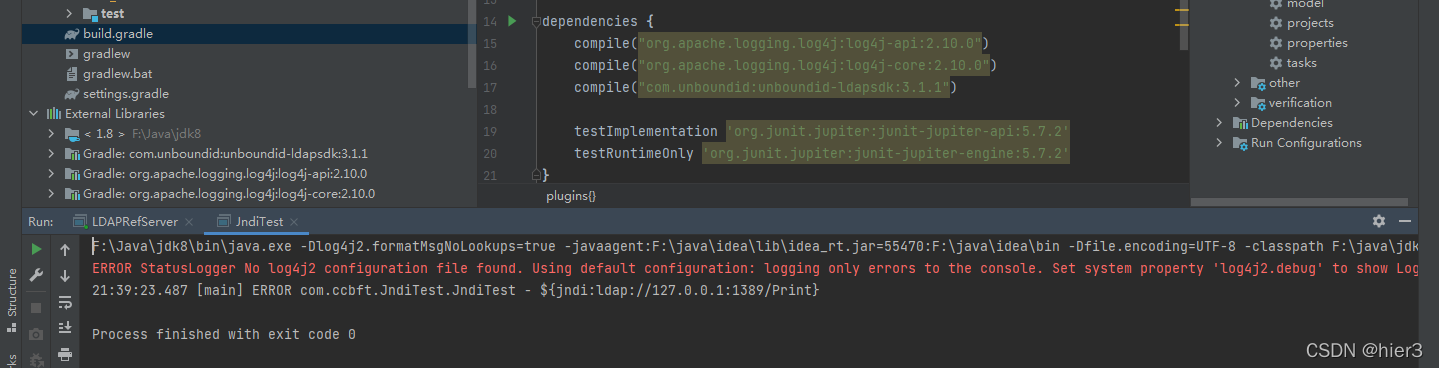The image size is (1439, 368).
Task: Click the java.exe command line in console
Action: coord(754,246)
